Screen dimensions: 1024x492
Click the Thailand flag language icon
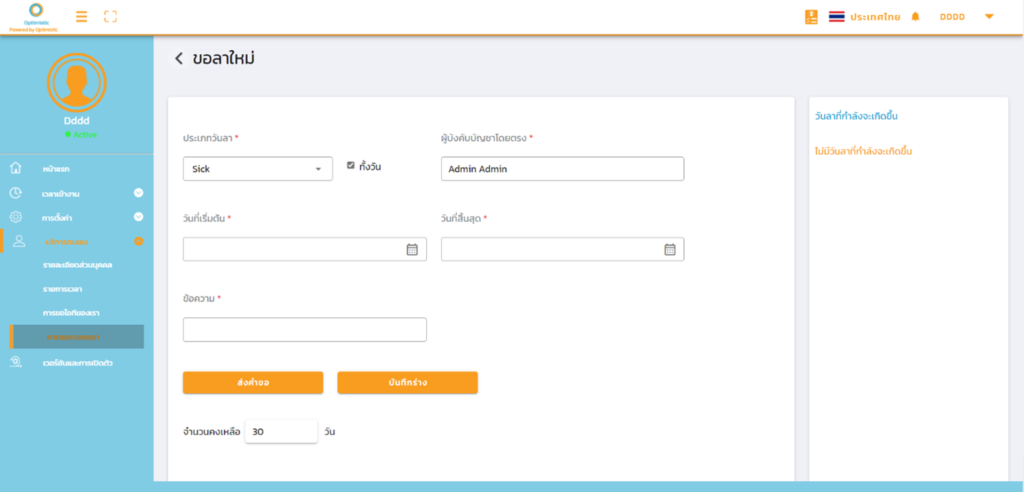pos(837,17)
